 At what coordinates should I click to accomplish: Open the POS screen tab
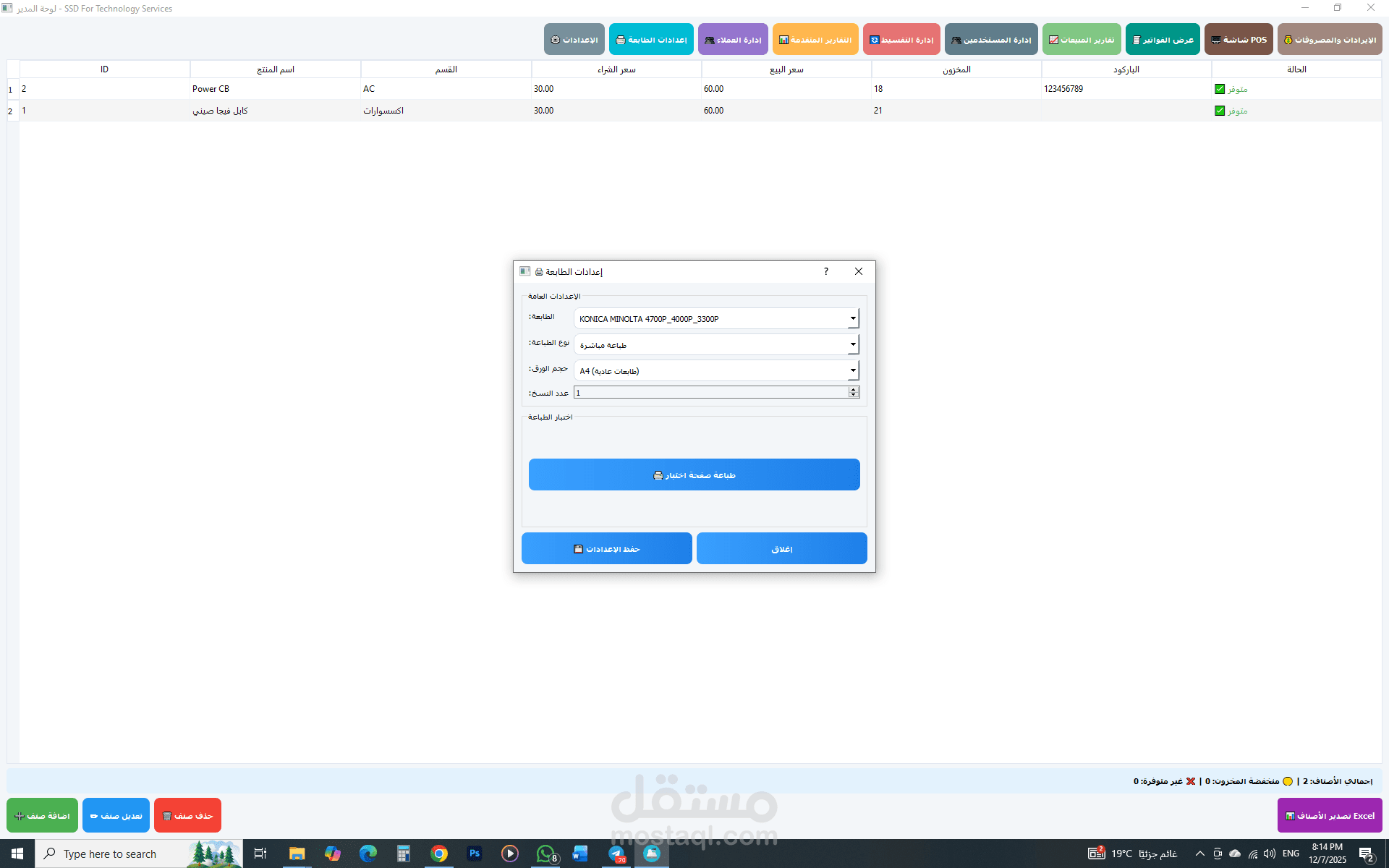coord(1238,40)
